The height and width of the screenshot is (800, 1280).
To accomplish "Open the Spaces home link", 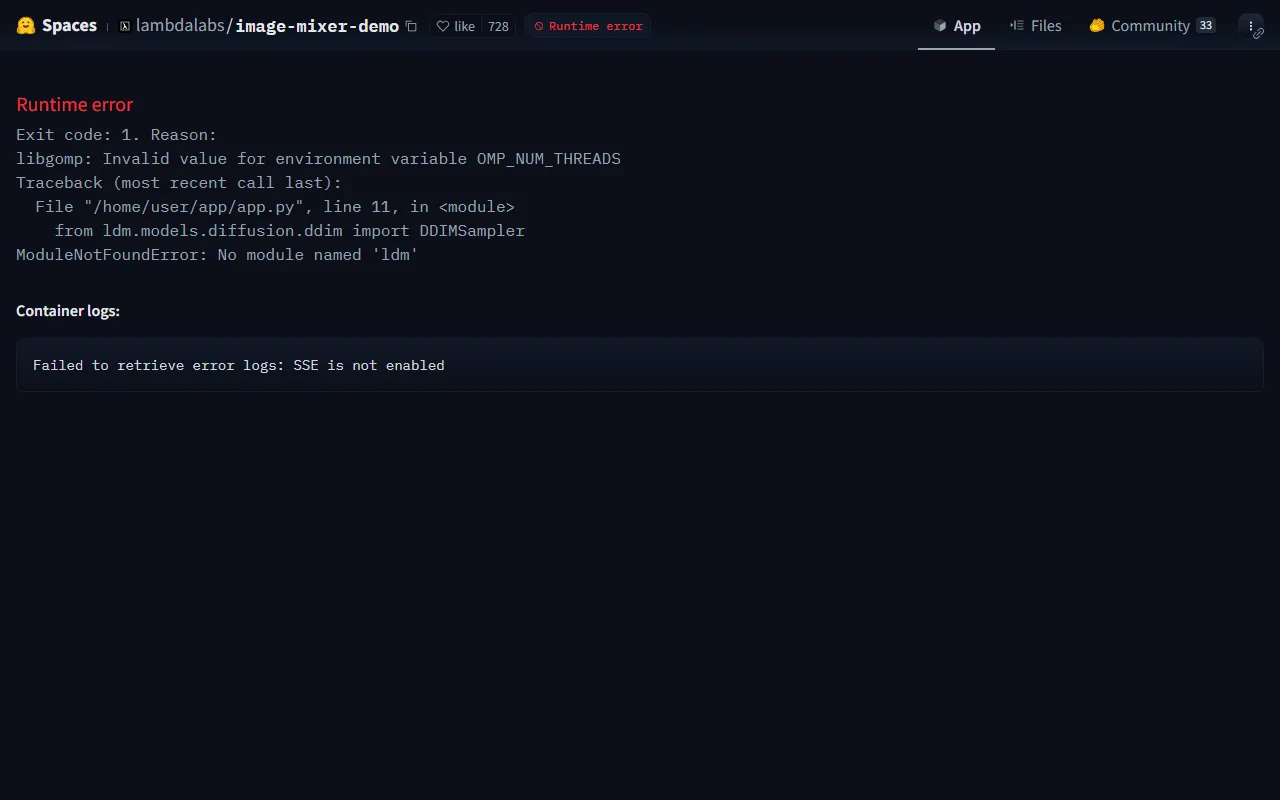I will click(69, 26).
